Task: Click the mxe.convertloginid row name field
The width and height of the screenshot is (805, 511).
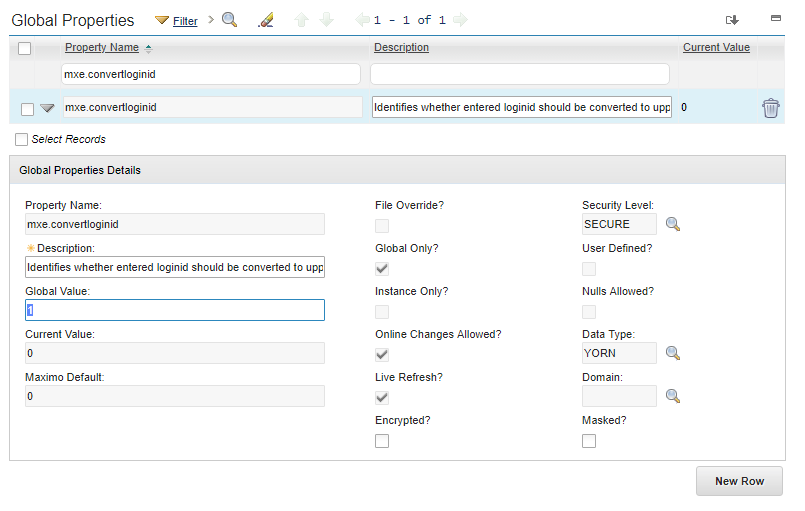Action: click(x=213, y=107)
